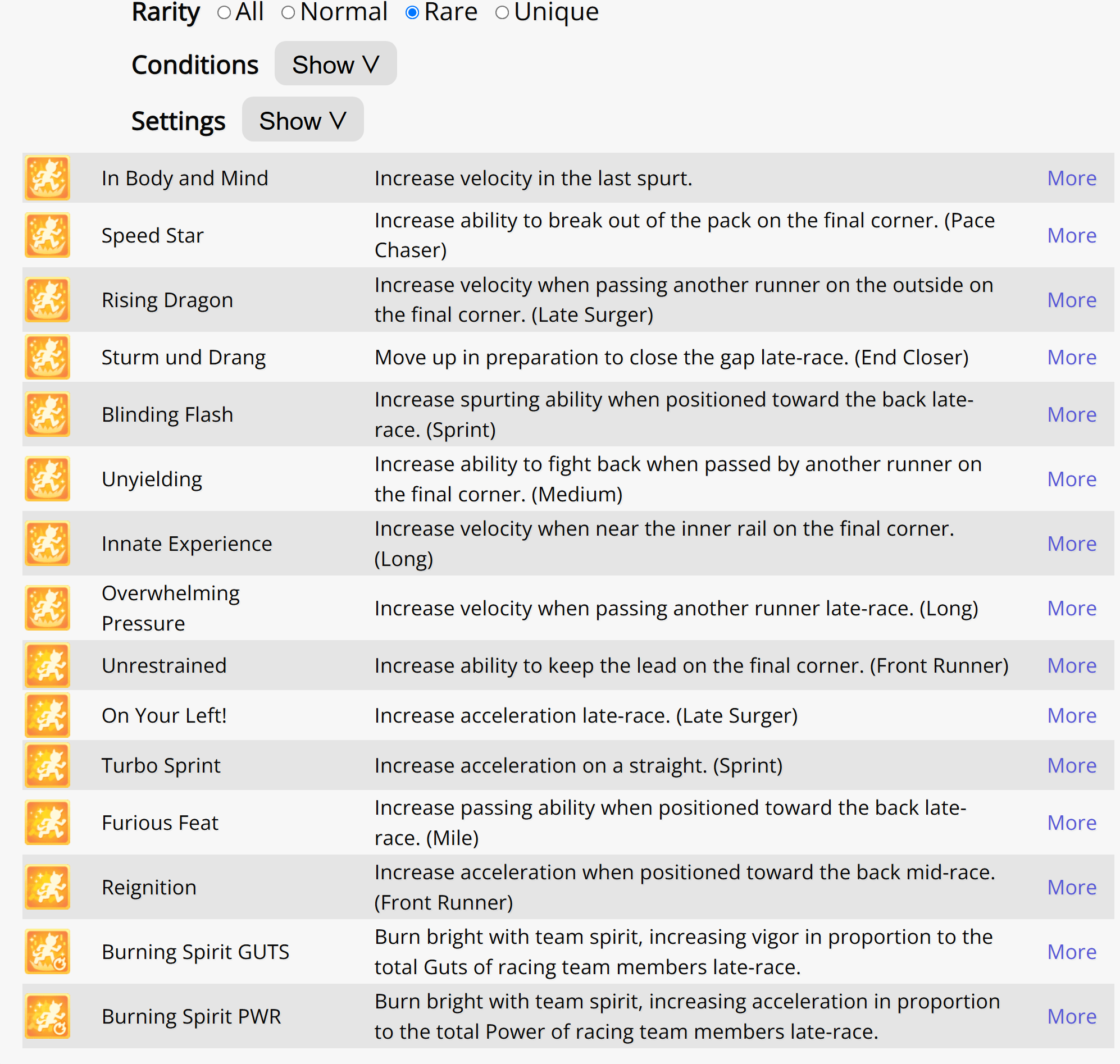Open More for Unrestrained
This screenshot has height=1064, width=1120.
[1072, 666]
